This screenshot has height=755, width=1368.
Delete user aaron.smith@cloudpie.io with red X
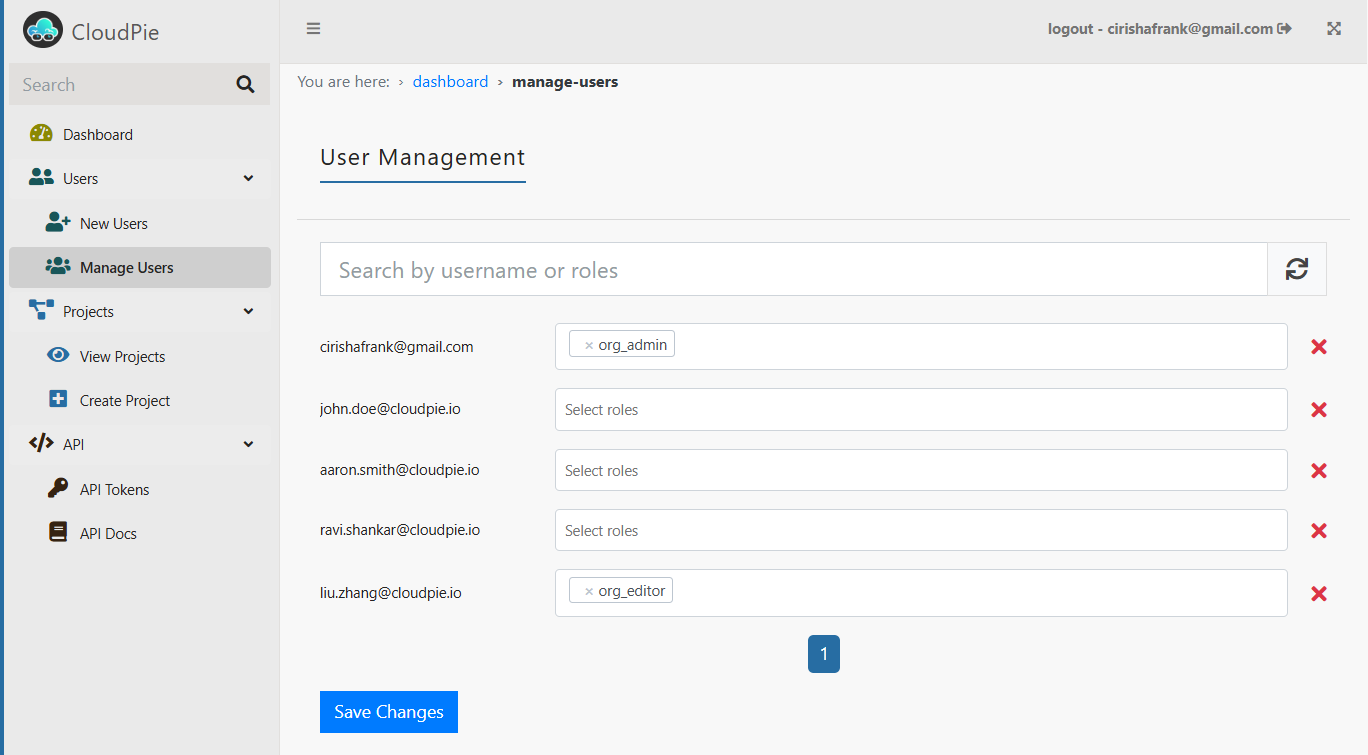click(1319, 471)
